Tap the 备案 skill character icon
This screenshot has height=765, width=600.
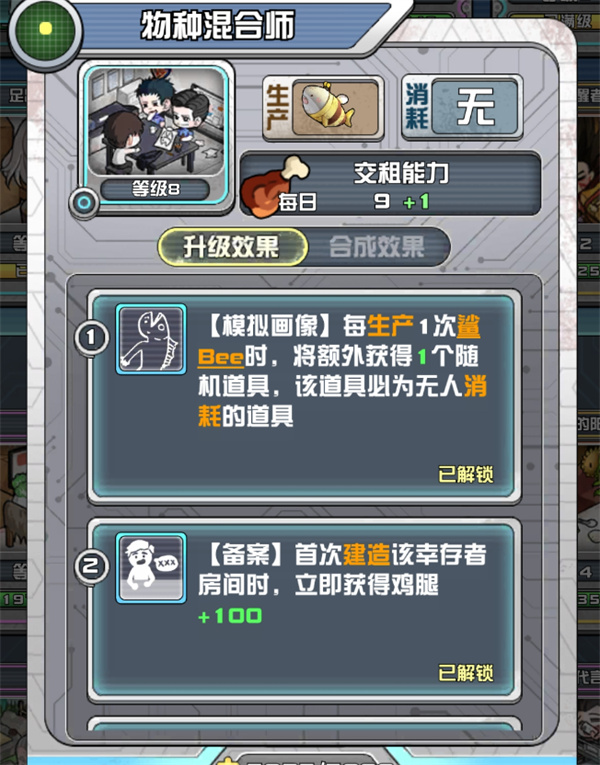point(151,568)
